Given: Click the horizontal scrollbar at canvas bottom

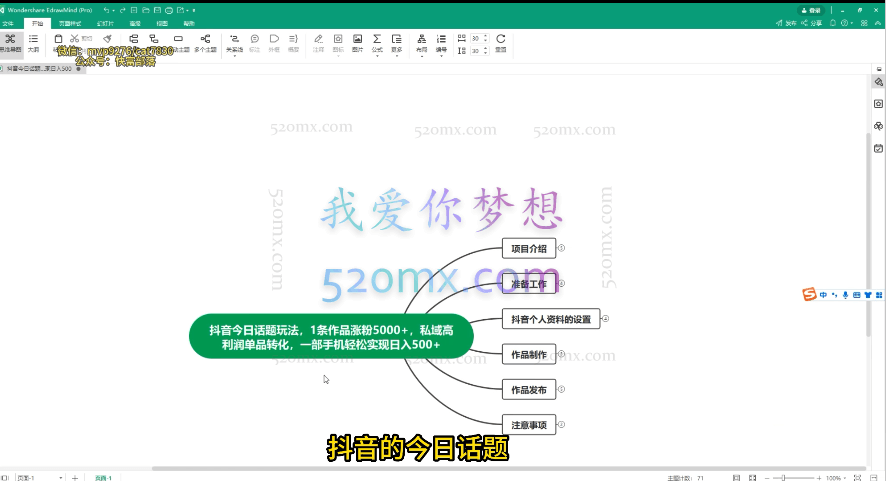Looking at the screenshot, I should (x=509, y=469).
